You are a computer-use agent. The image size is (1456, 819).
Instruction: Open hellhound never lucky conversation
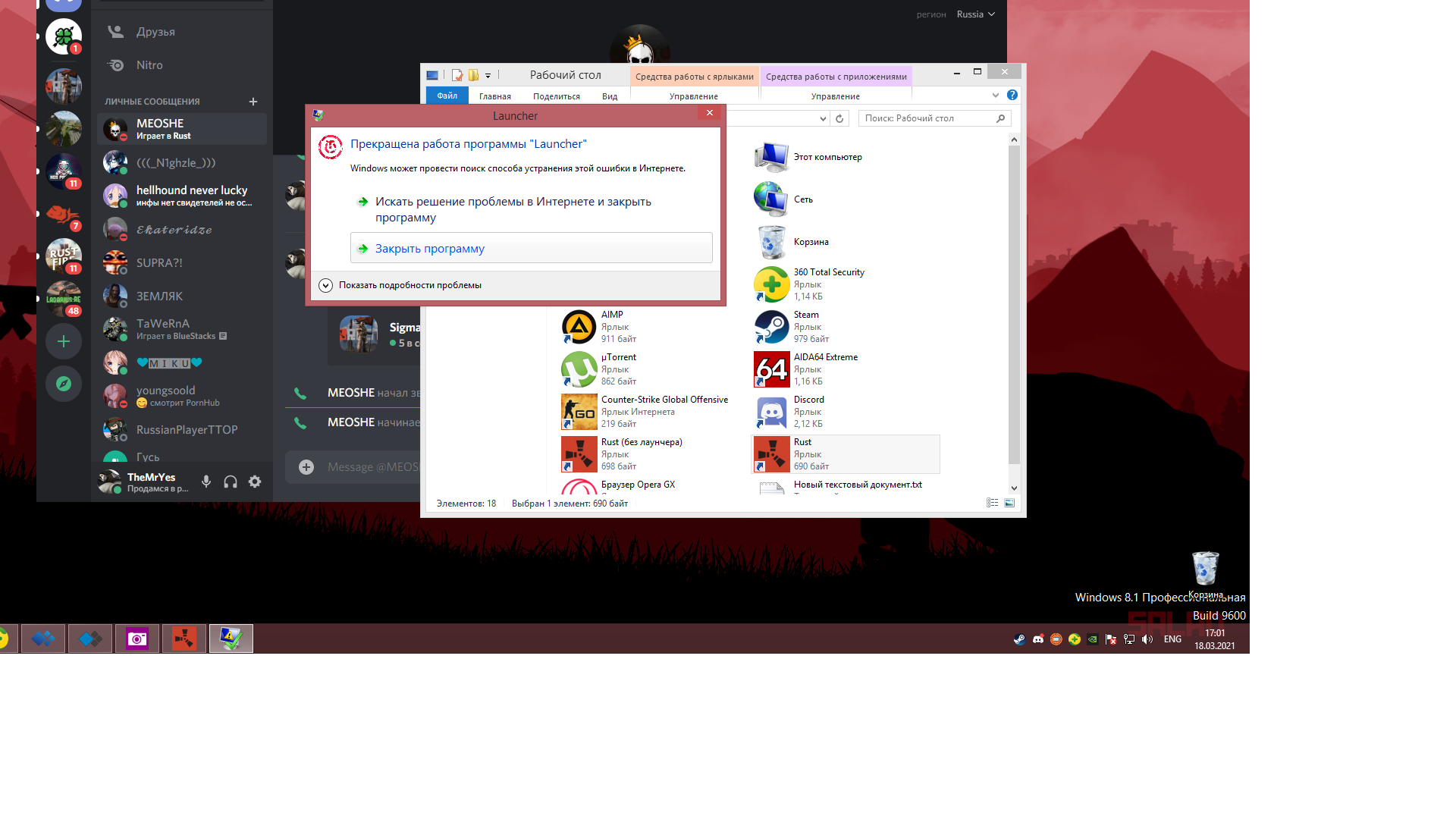182,196
